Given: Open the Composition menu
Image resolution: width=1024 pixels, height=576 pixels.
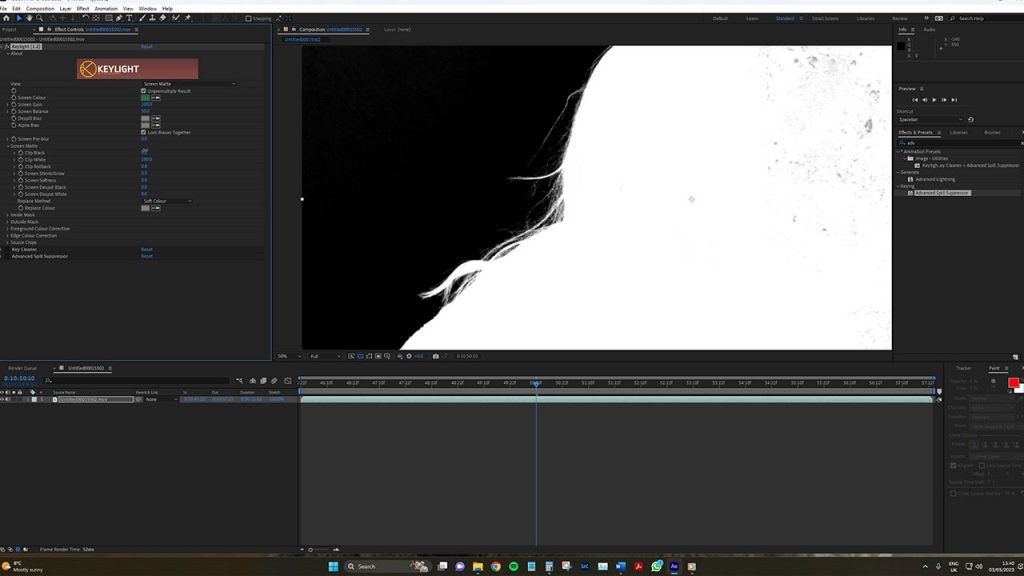Looking at the screenshot, I should [x=40, y=8].
